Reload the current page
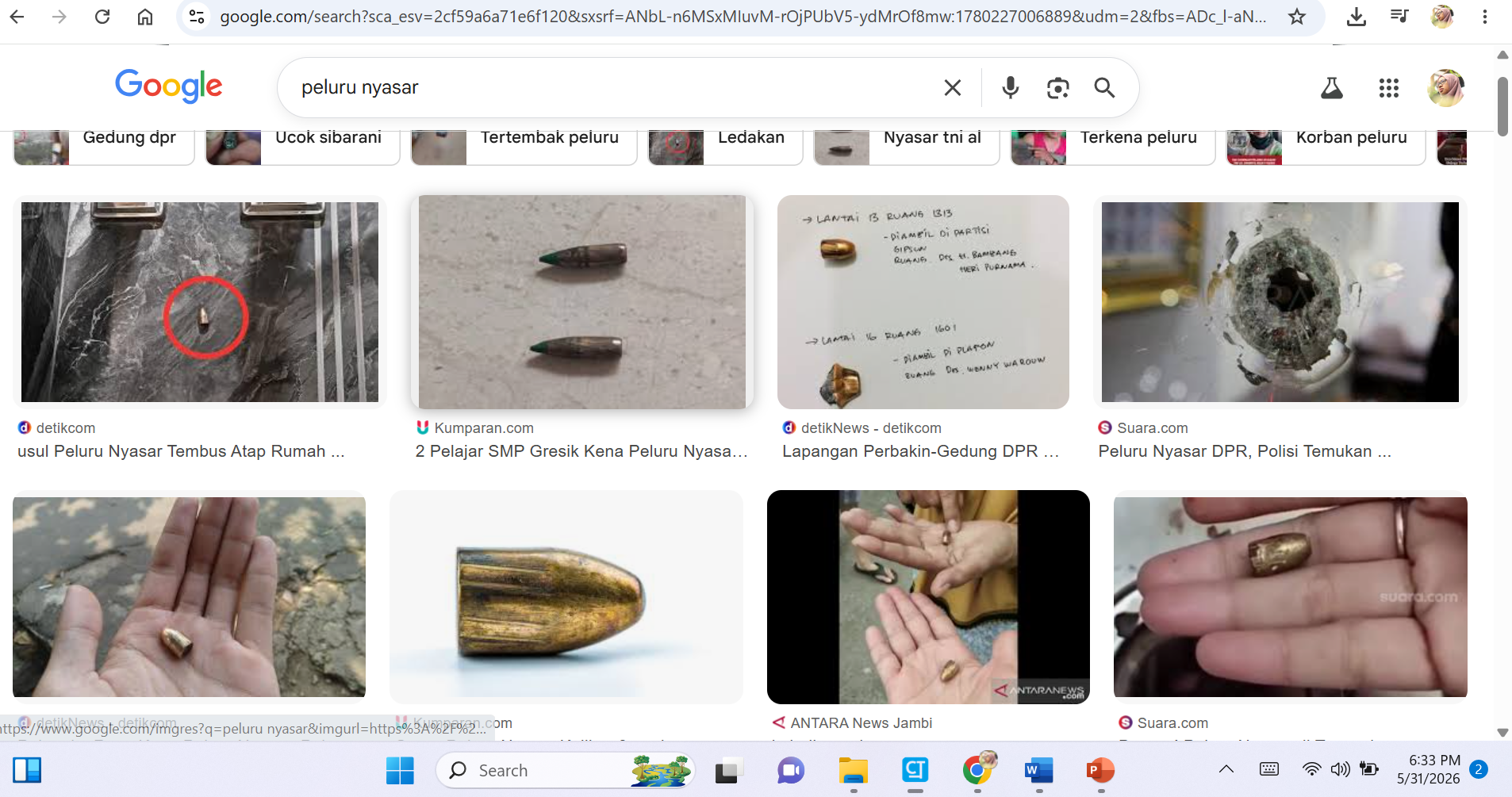The image size is (1512, 797). (x=102, y=17)
